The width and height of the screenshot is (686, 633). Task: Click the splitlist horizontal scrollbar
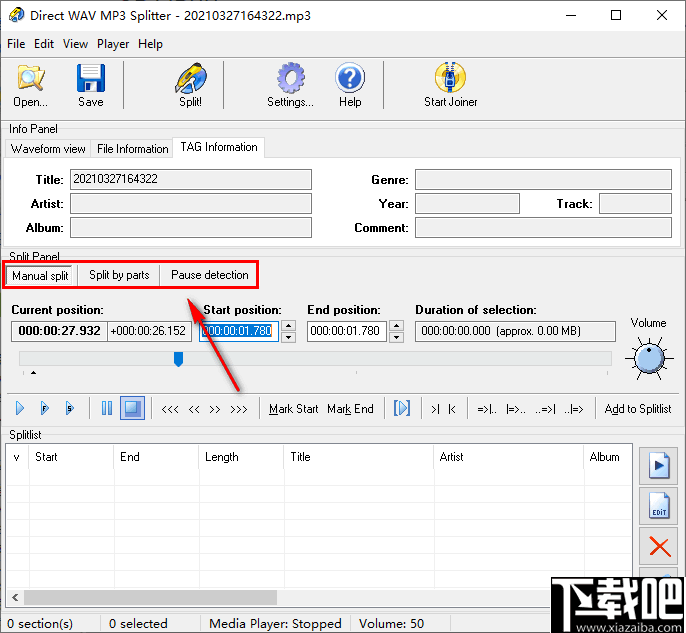[150, 597]
